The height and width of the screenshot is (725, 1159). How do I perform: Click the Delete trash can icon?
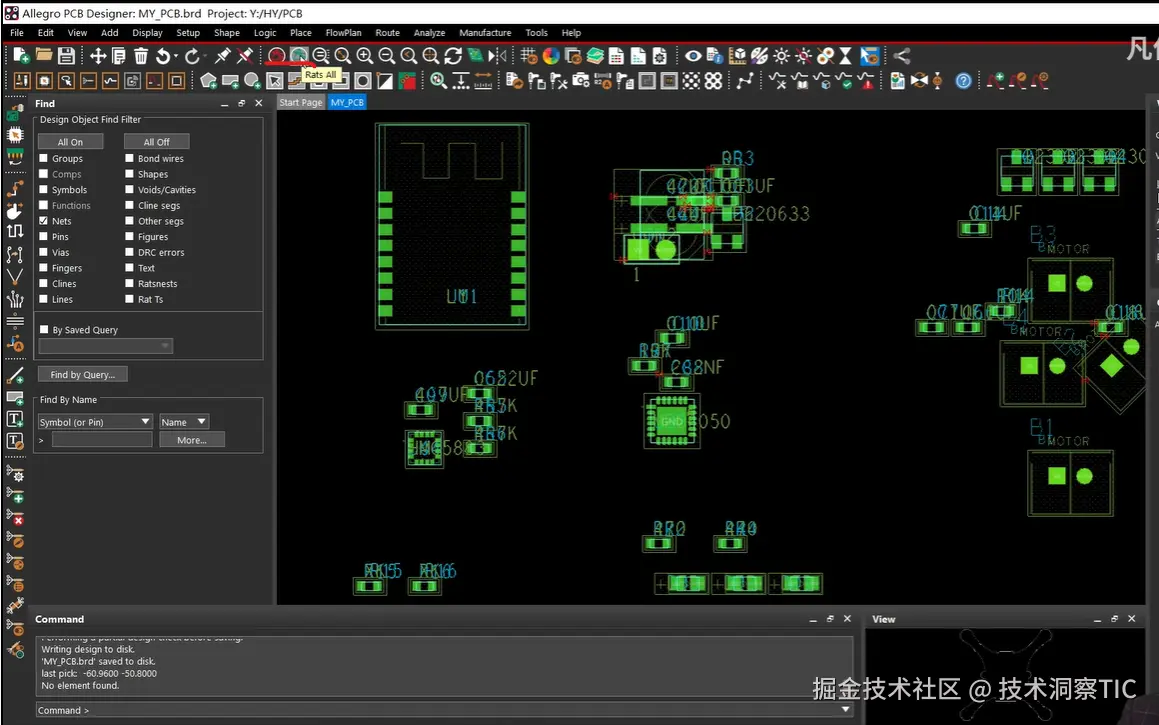[141, 56]
